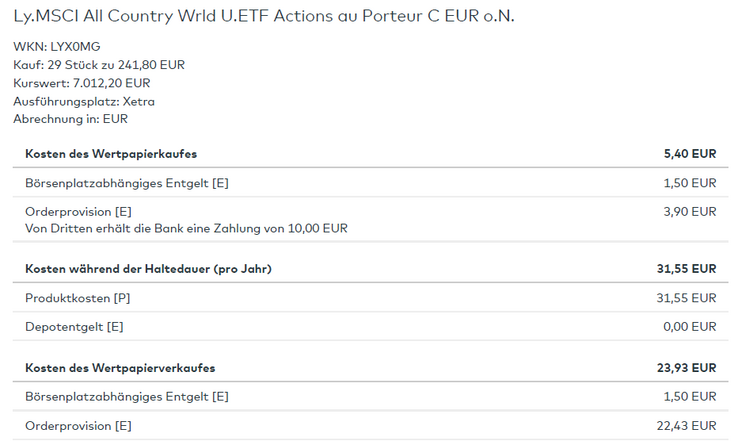Viewport: 738px width, 441px height.
Task: Click the 23,93 EUR sale cost total
Action: (687, 368)
